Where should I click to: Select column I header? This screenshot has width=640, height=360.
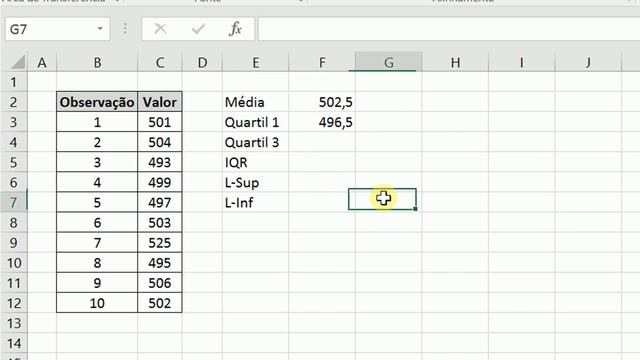(522, 63)
